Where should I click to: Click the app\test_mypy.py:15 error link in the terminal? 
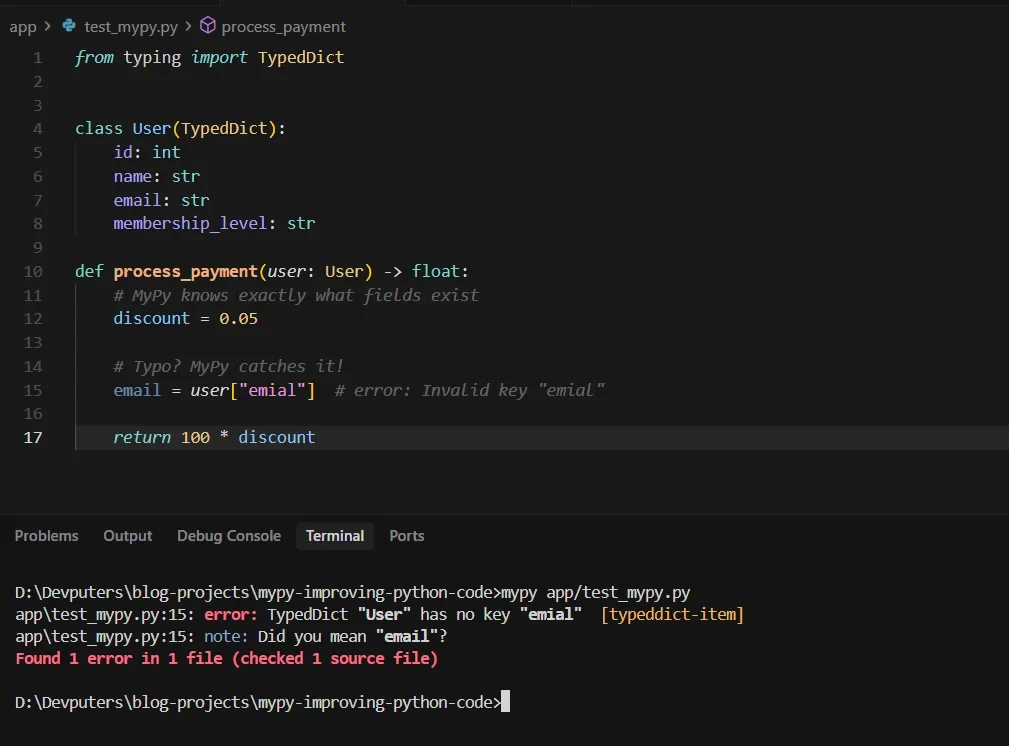pyautogui.click(x=105, y=615)
